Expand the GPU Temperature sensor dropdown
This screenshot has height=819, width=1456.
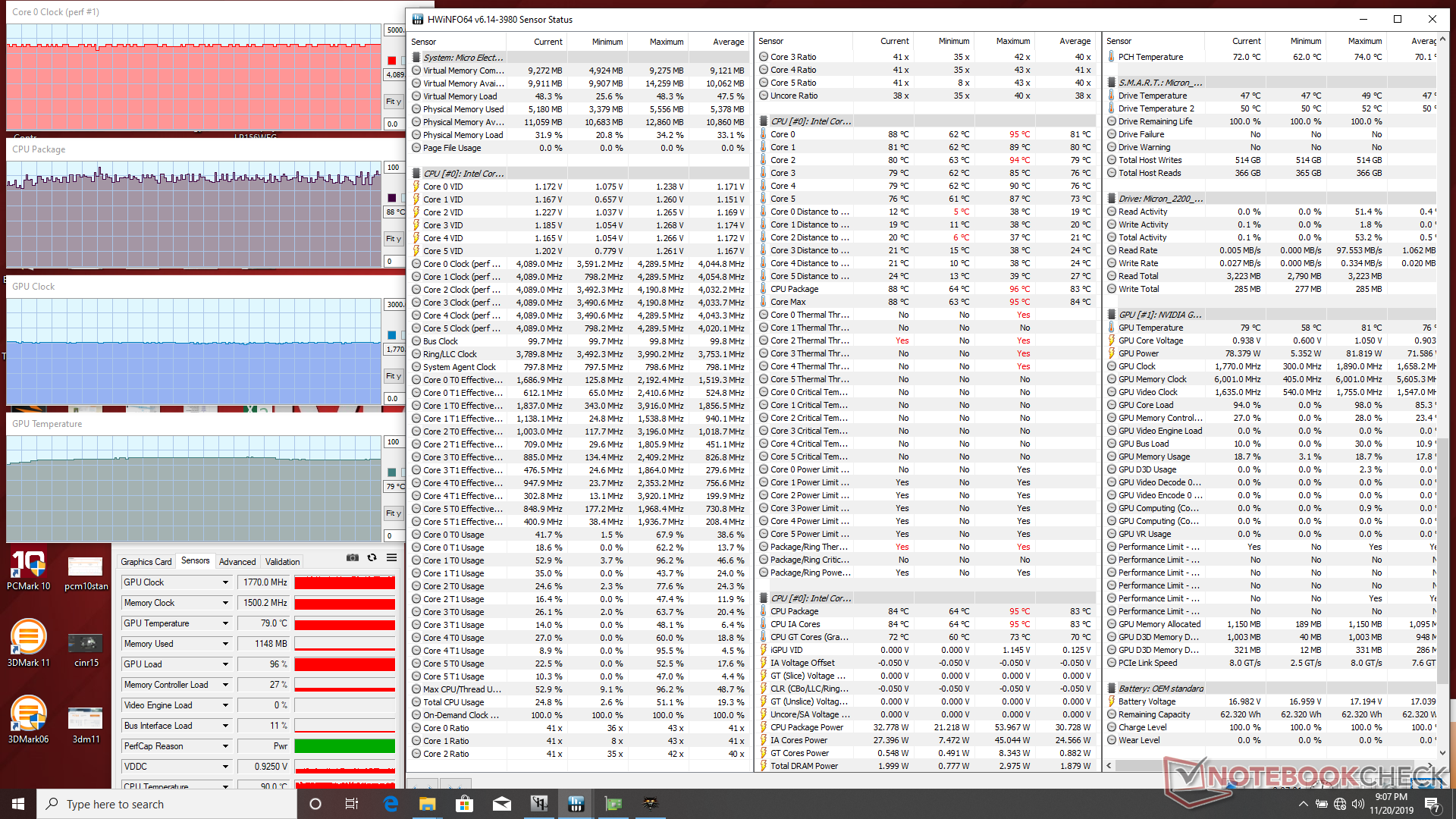click(x=225, y=623)
